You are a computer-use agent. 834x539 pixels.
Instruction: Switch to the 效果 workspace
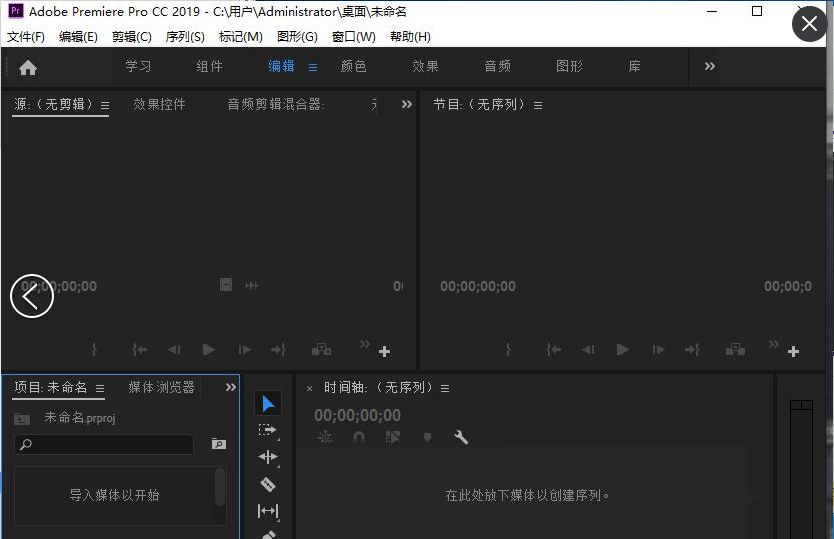click(426, 67)
